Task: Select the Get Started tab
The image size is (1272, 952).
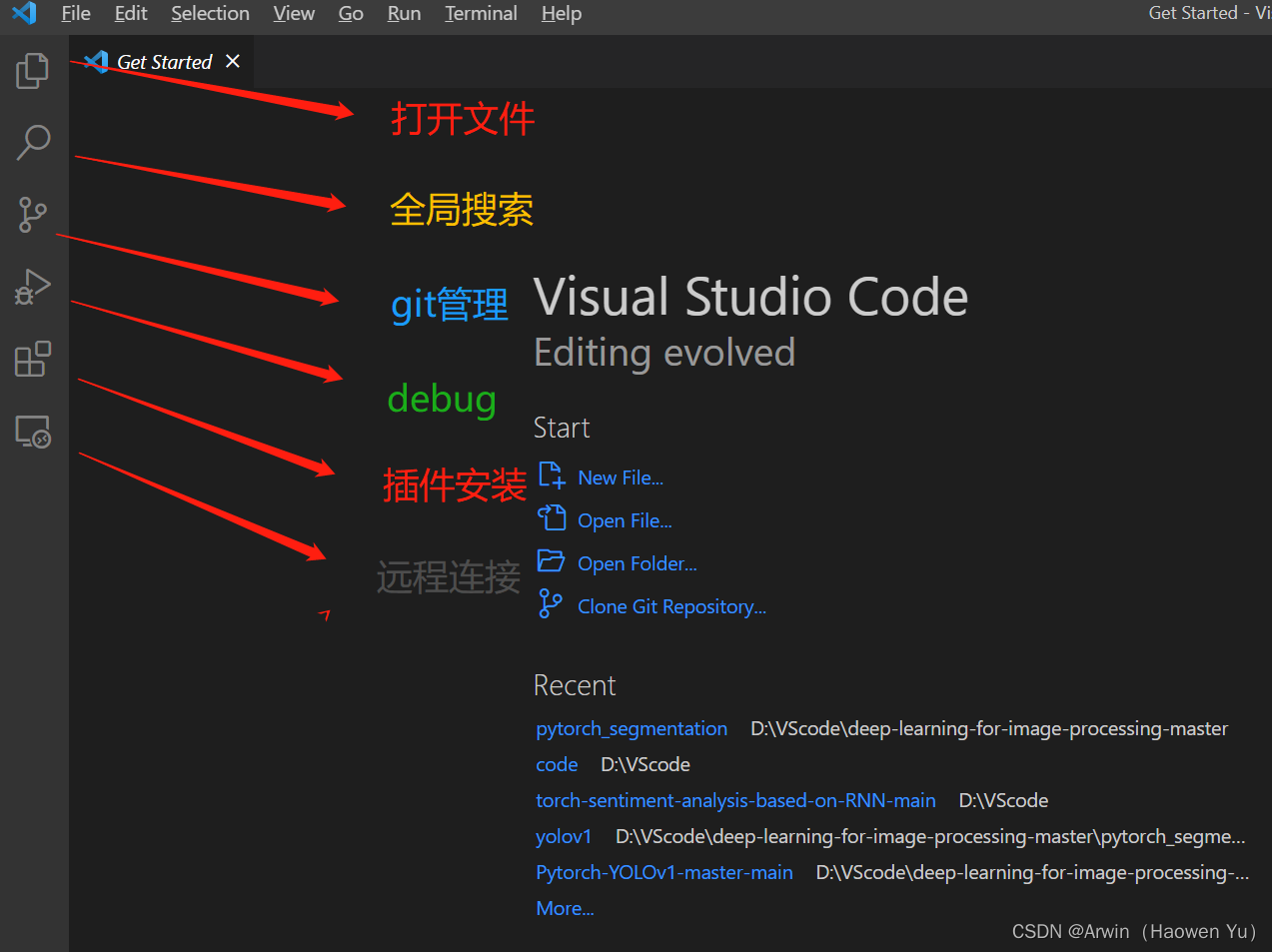Action: click(162, 61)
